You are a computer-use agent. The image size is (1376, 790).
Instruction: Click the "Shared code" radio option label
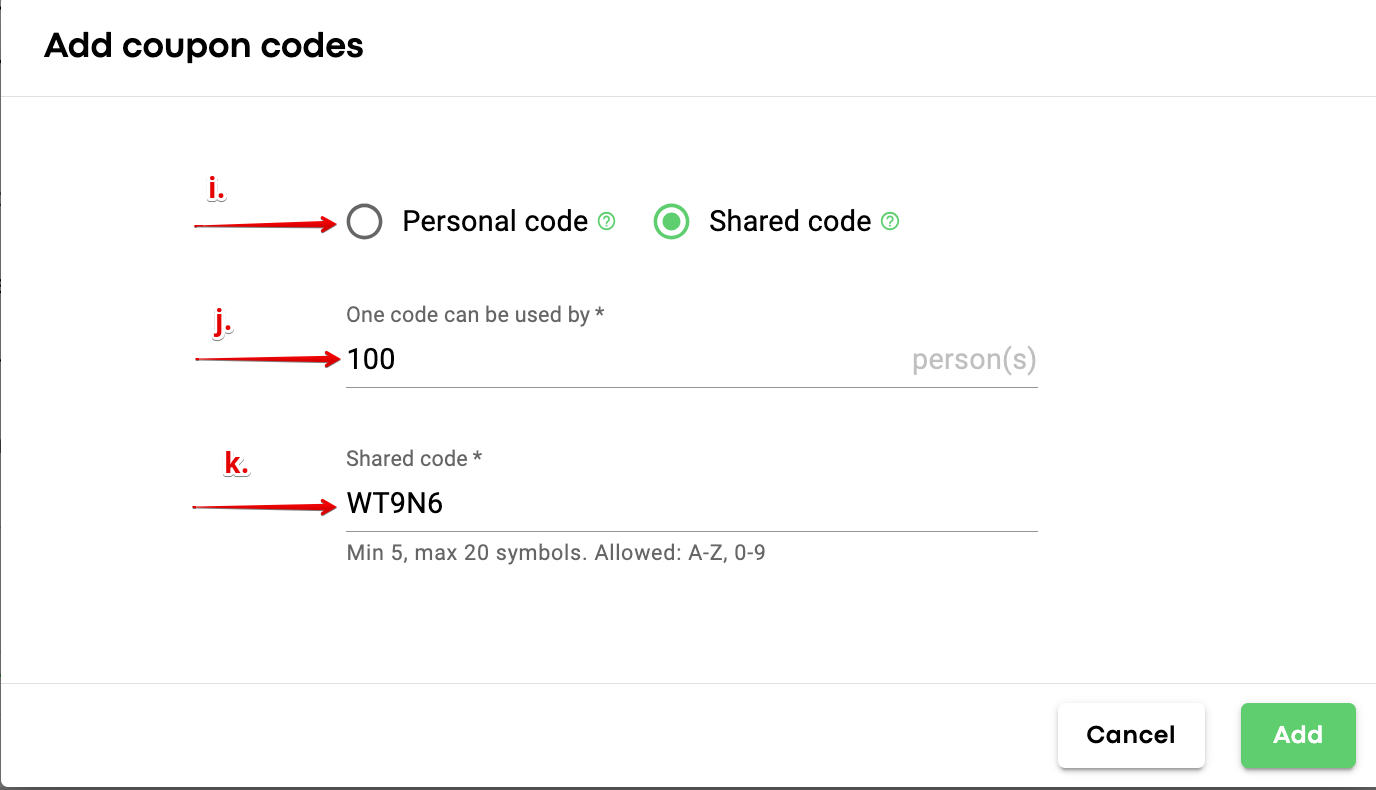pos(790,221)
